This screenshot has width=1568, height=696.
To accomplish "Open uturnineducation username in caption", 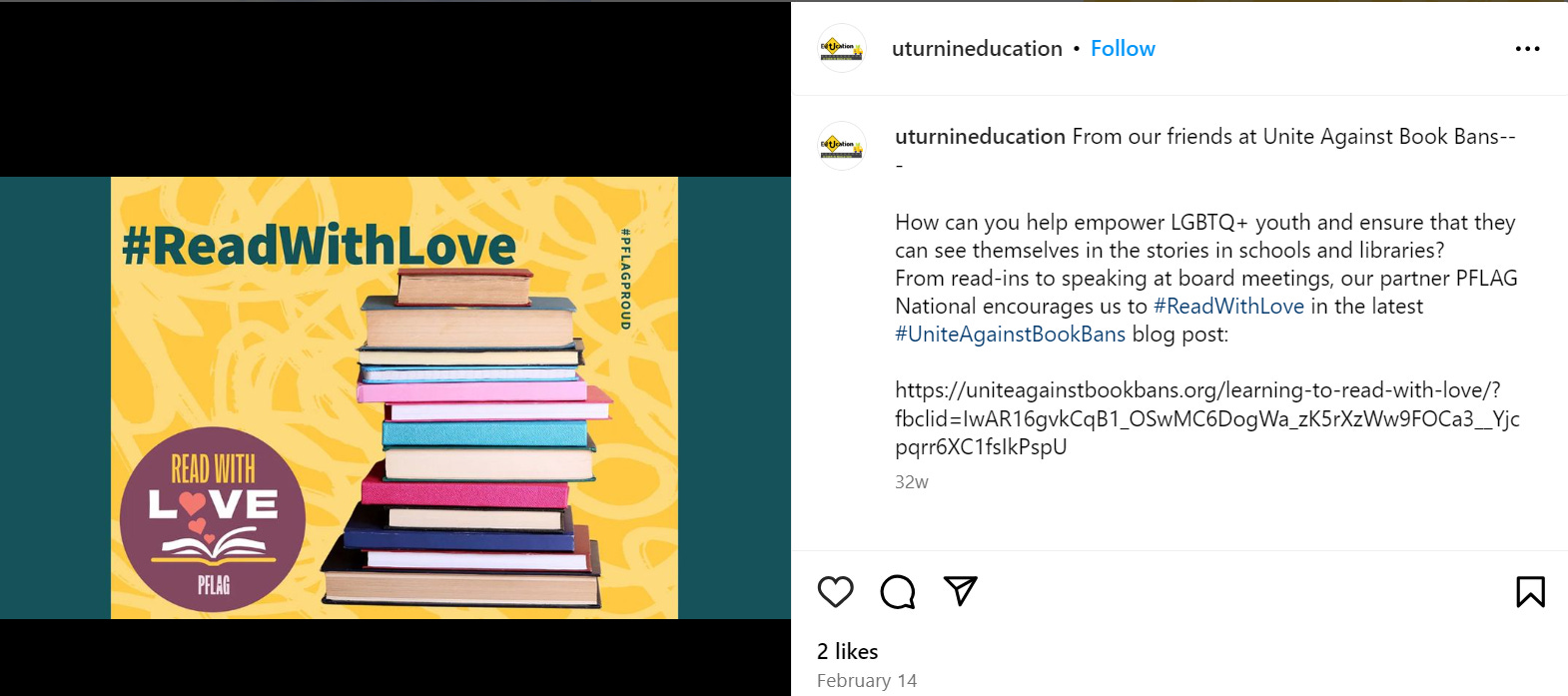I will click(980, 137).
